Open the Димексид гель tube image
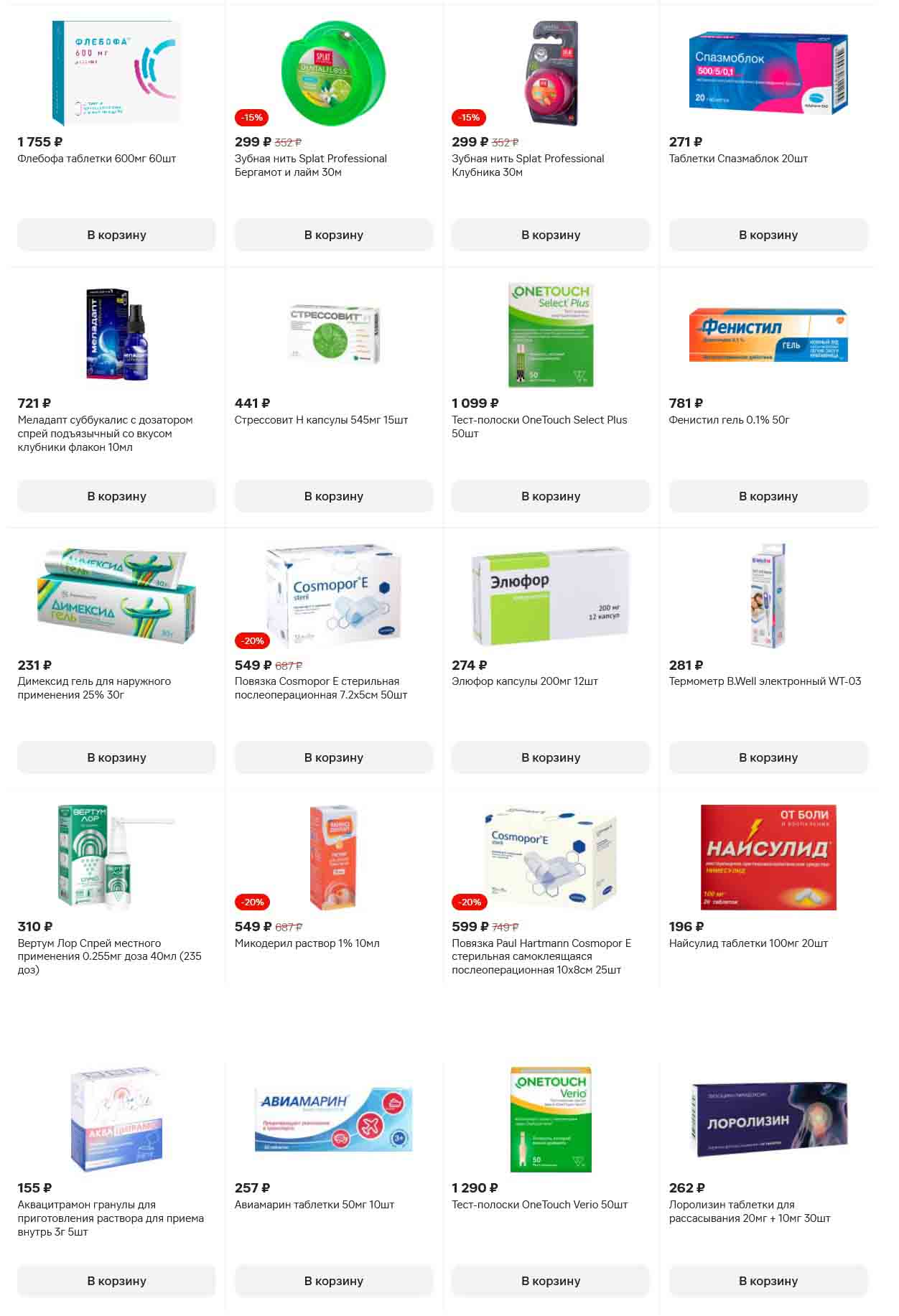Image resolution: width=899 pixels, height=1316 pixels. click(116, 596)
